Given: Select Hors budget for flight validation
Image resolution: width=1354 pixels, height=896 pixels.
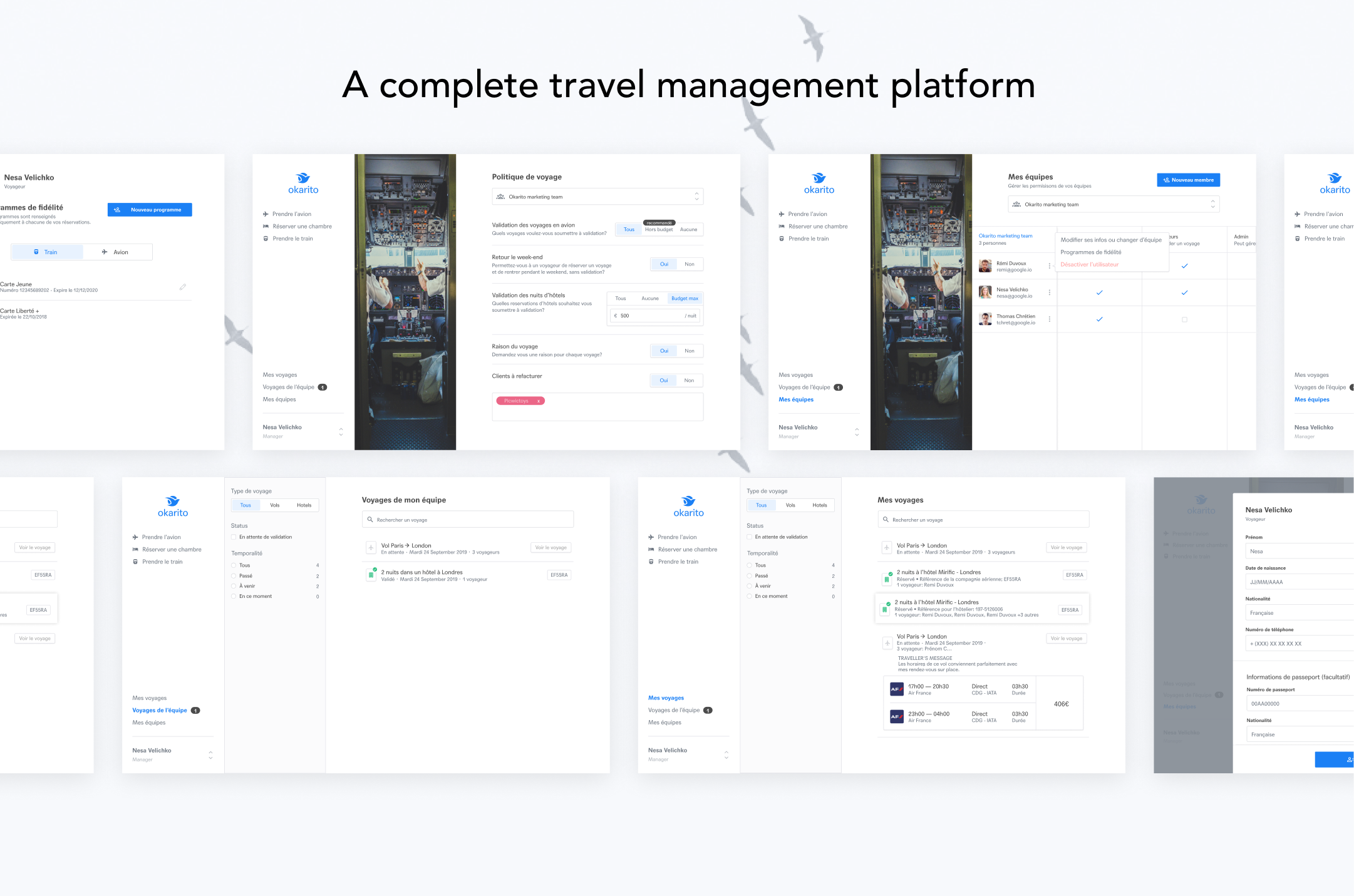Looking at the screenshot, I should click(659, 230).
